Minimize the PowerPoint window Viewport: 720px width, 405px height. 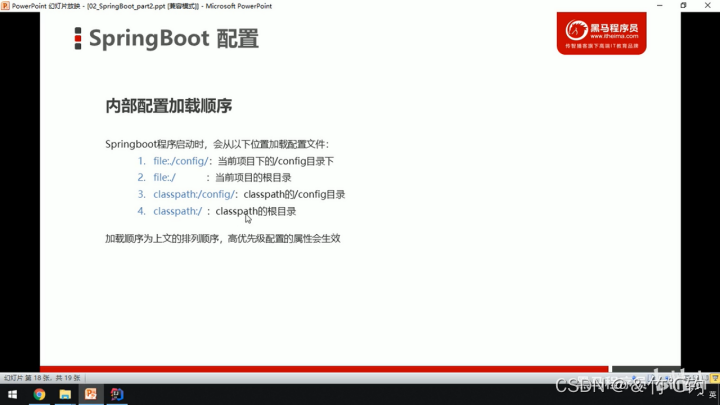660,6
